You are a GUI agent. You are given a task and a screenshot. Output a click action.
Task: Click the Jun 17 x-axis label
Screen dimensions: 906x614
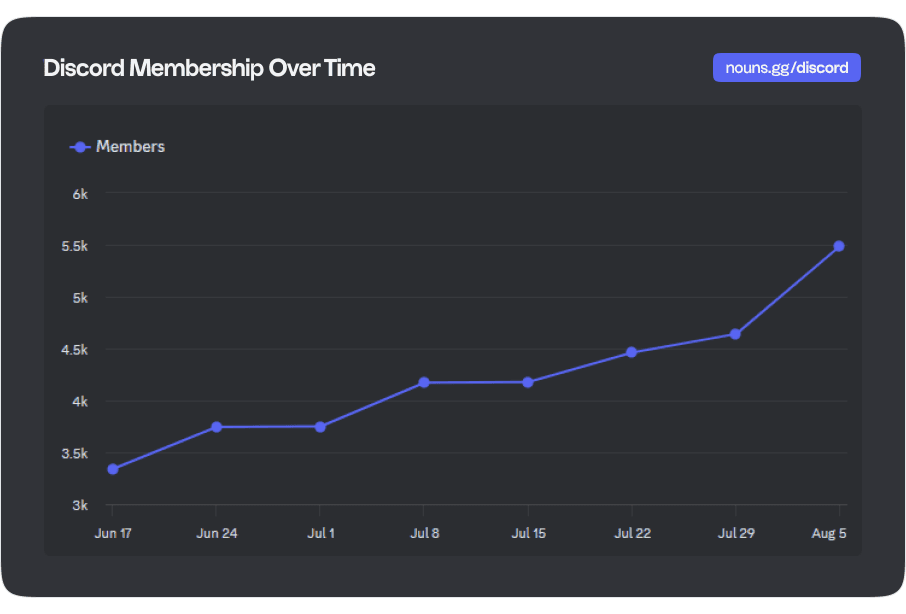(x=113, y=533)
